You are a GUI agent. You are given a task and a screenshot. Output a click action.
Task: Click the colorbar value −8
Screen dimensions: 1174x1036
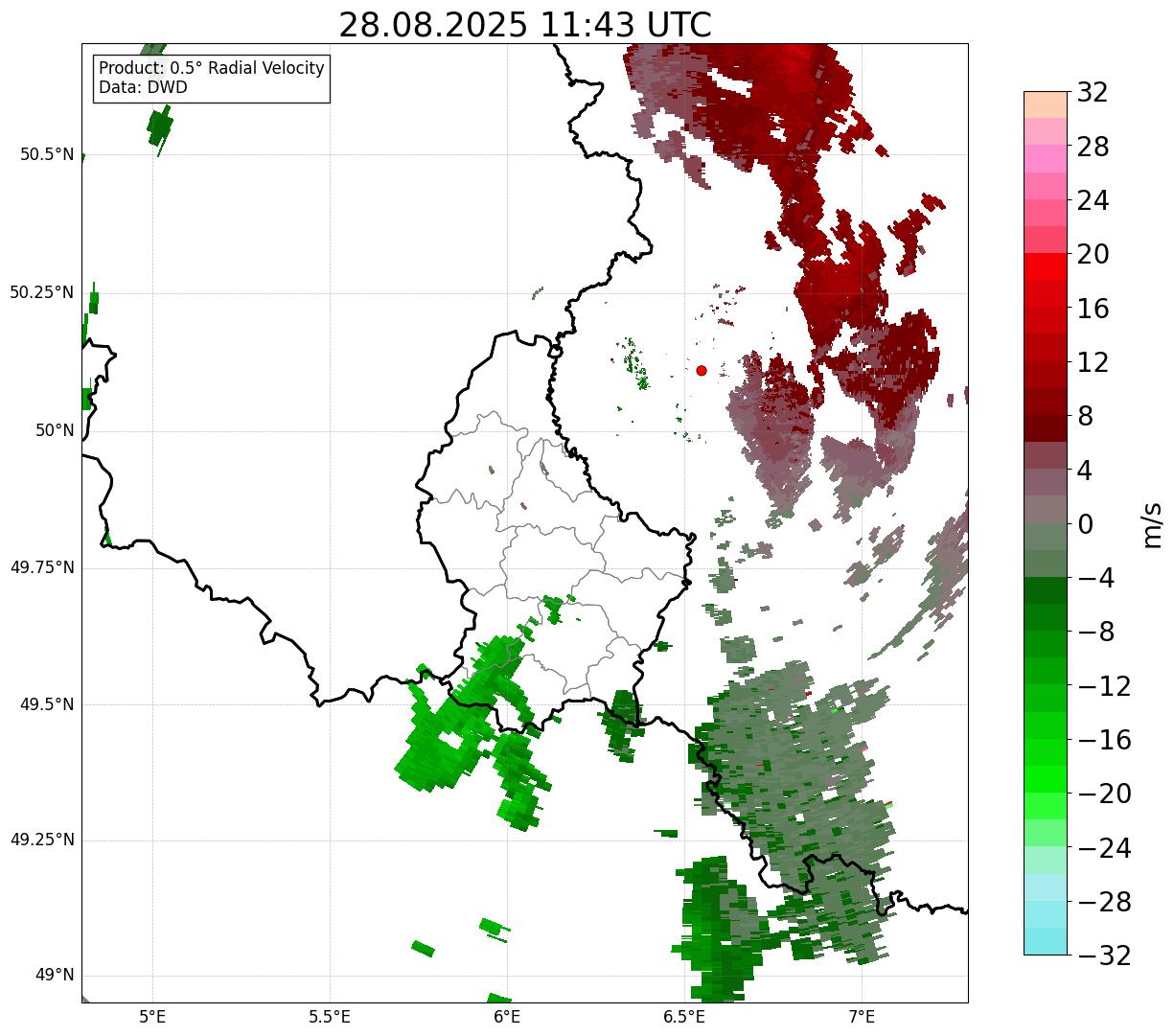click(x=1094, y=633)
